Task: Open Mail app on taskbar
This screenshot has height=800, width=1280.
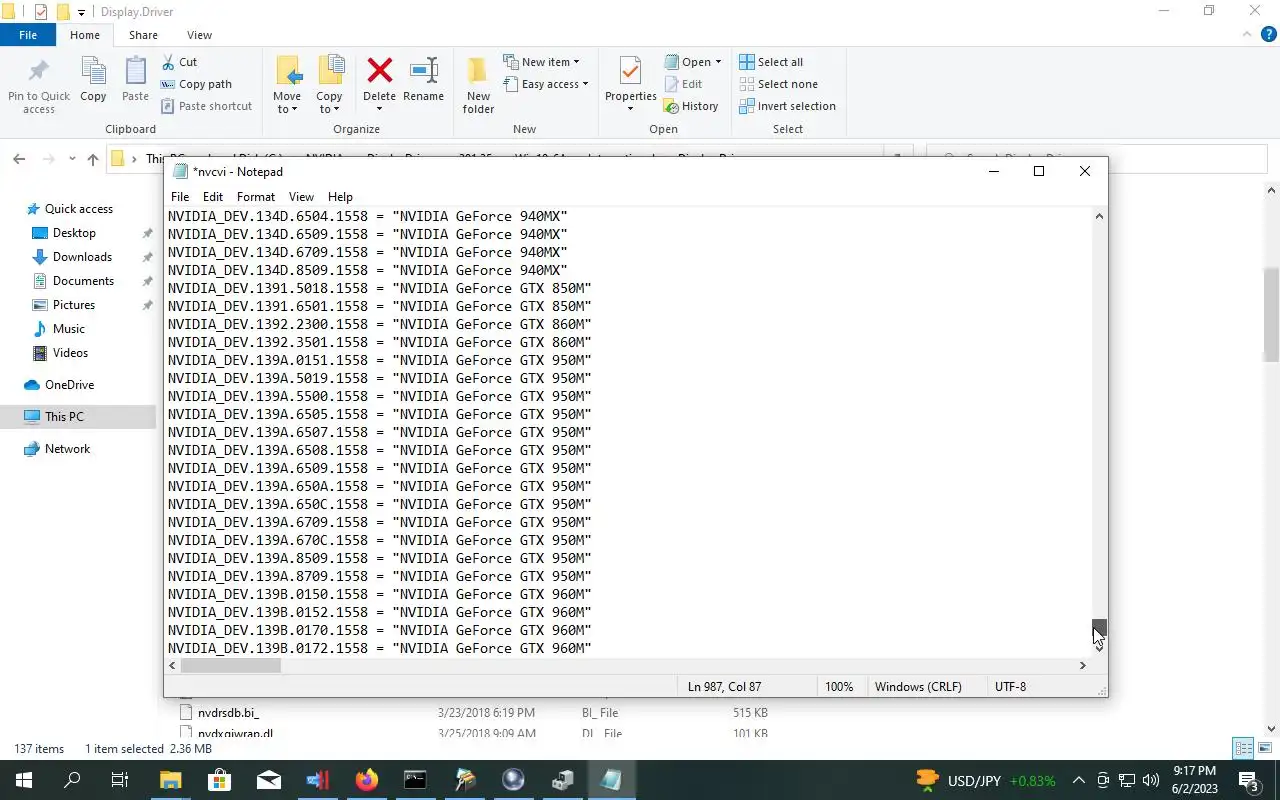Action: [268, 780]
